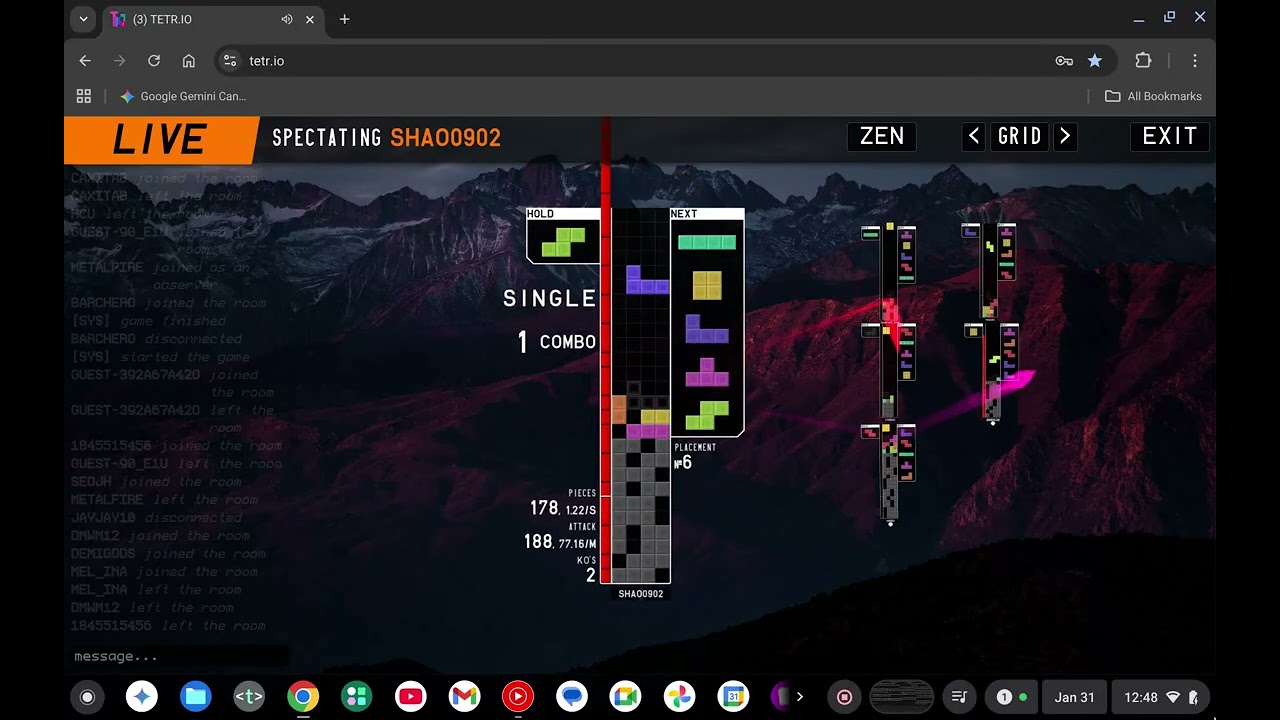Screen dimensions: 1280x720
Task: Mute the TETR.IO tab audio icon
Action: click(x=287, y=19)
